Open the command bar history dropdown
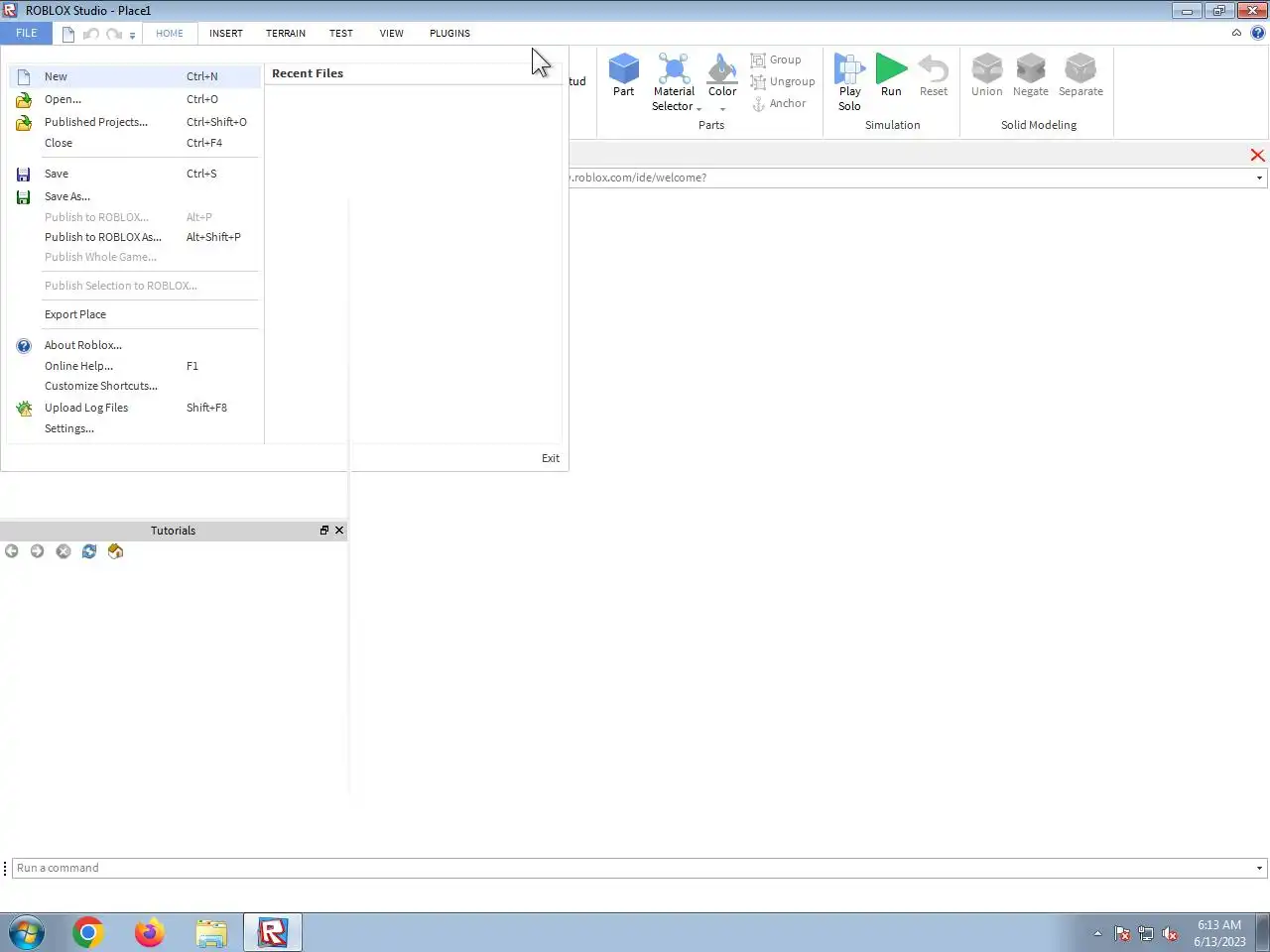 1259,868
